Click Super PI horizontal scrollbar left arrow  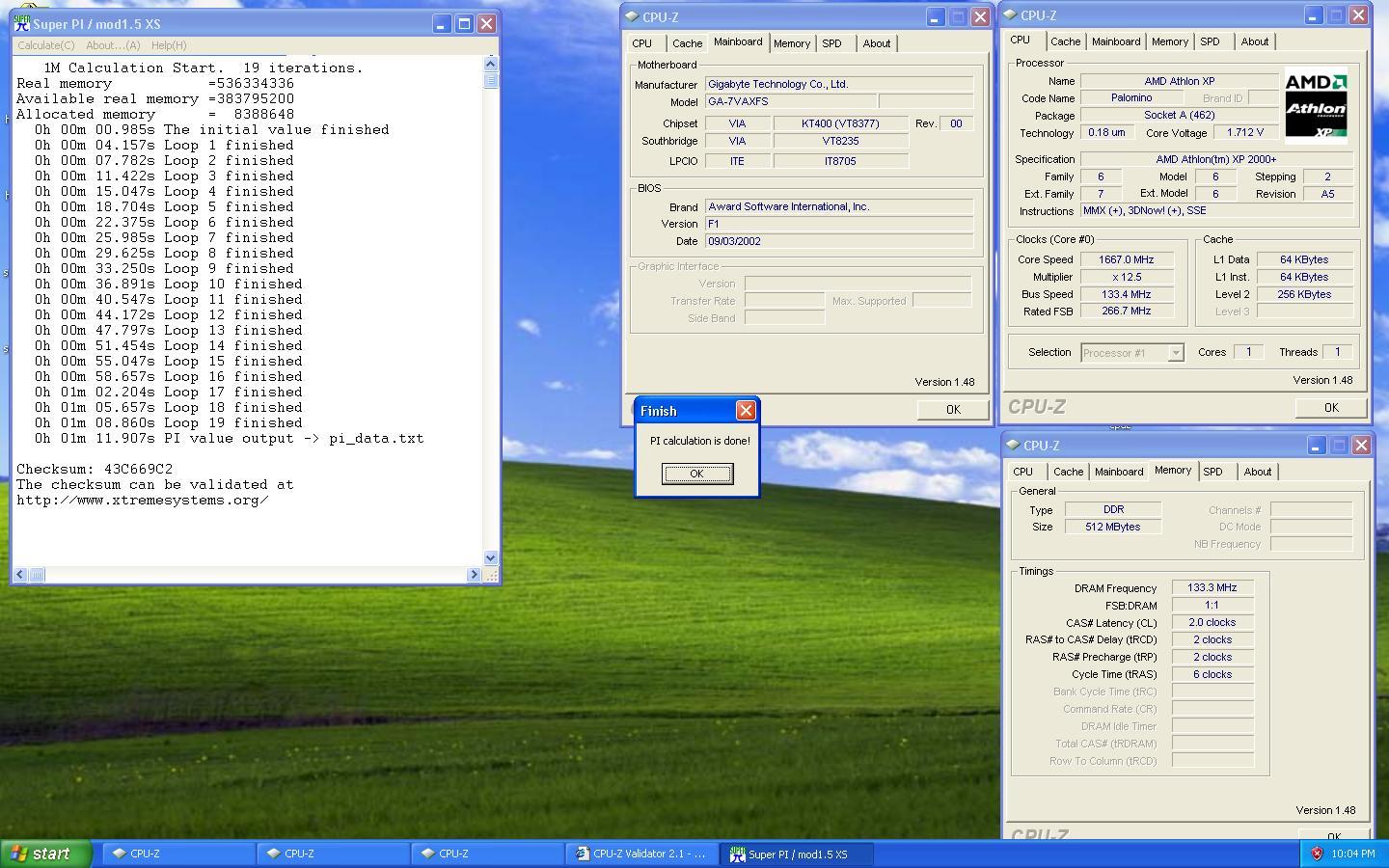[x=21, y=575]
